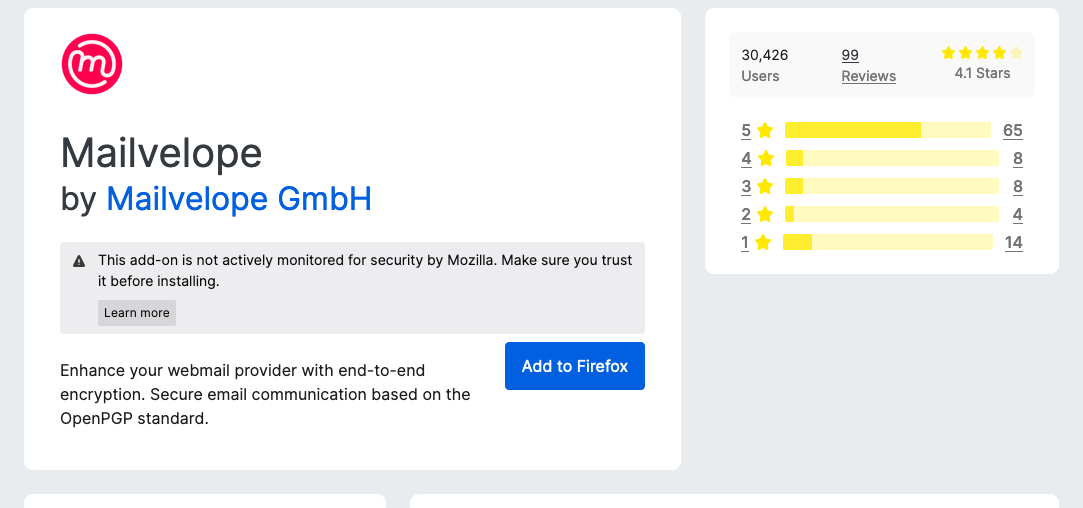Open the 14 one-star reviews count
Viewport: 1083px width, 508px height.
1014,243
